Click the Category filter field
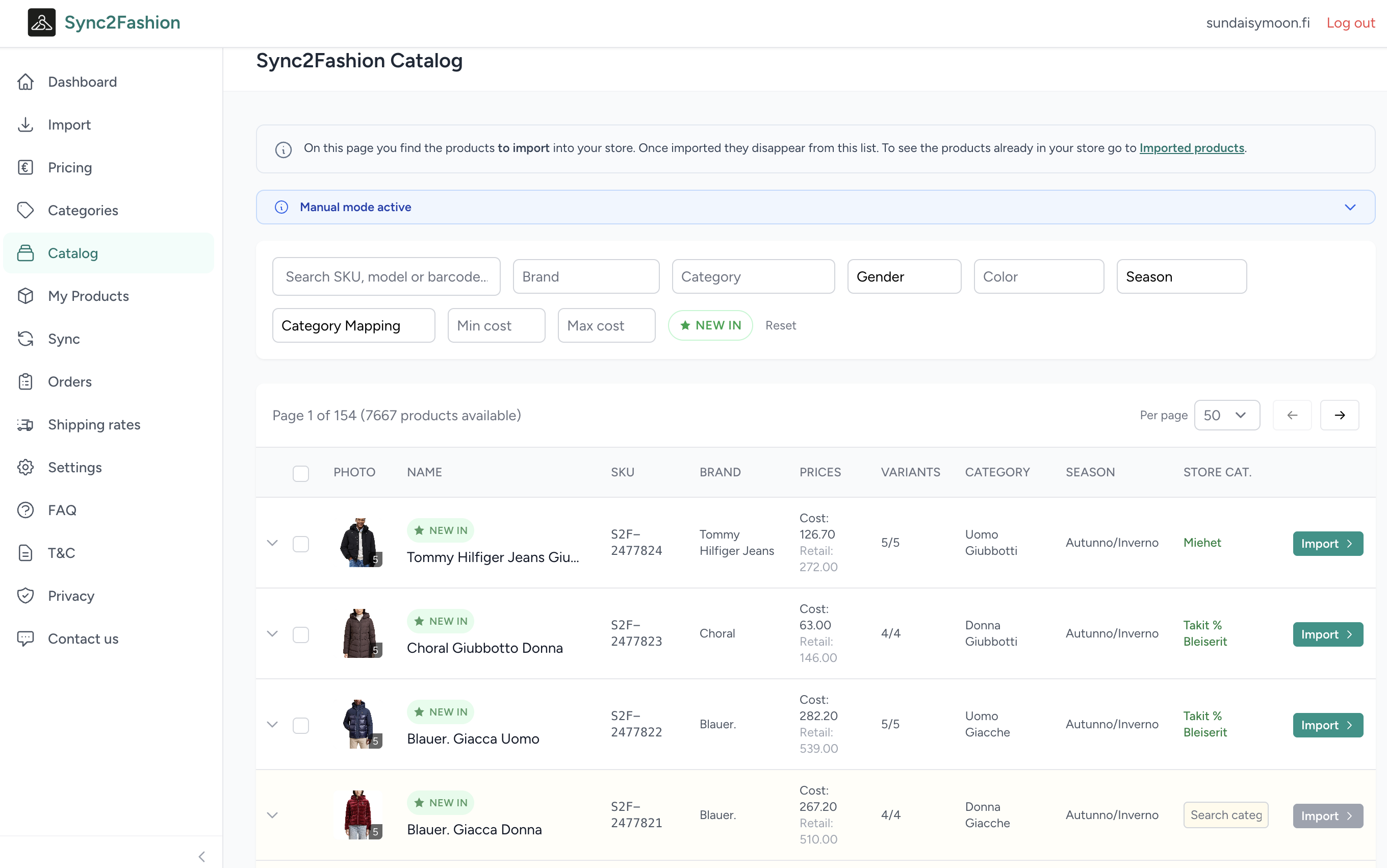This screenshot has height=868, width=1387. 753,277
